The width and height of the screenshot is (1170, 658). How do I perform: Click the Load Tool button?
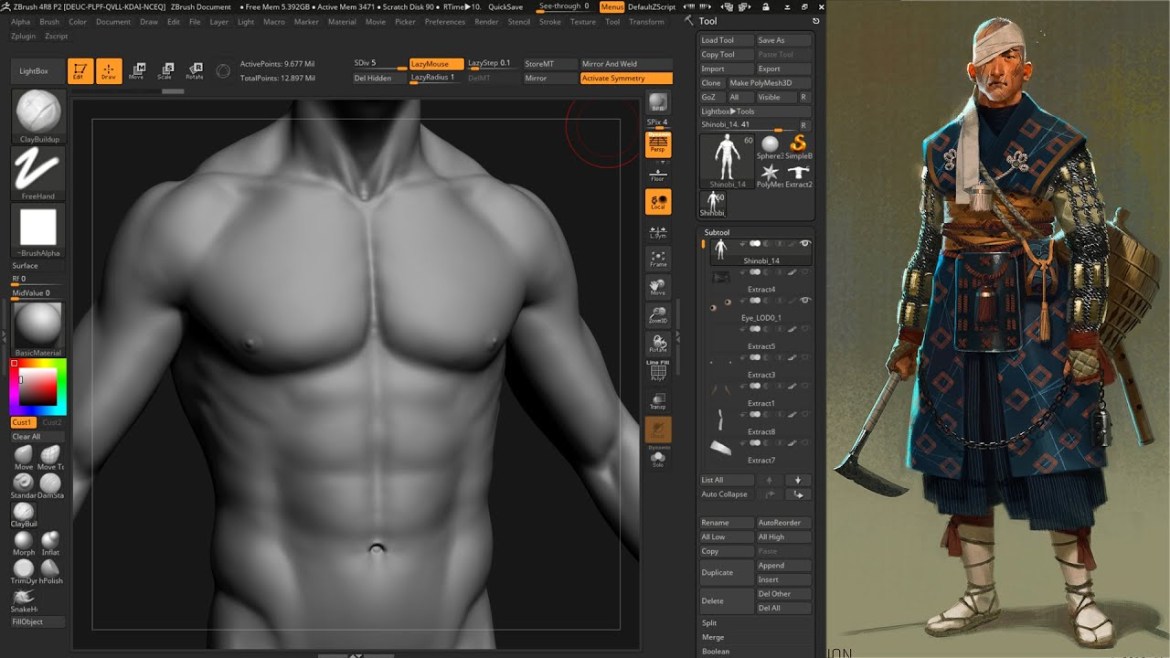(x=726, y=40)
